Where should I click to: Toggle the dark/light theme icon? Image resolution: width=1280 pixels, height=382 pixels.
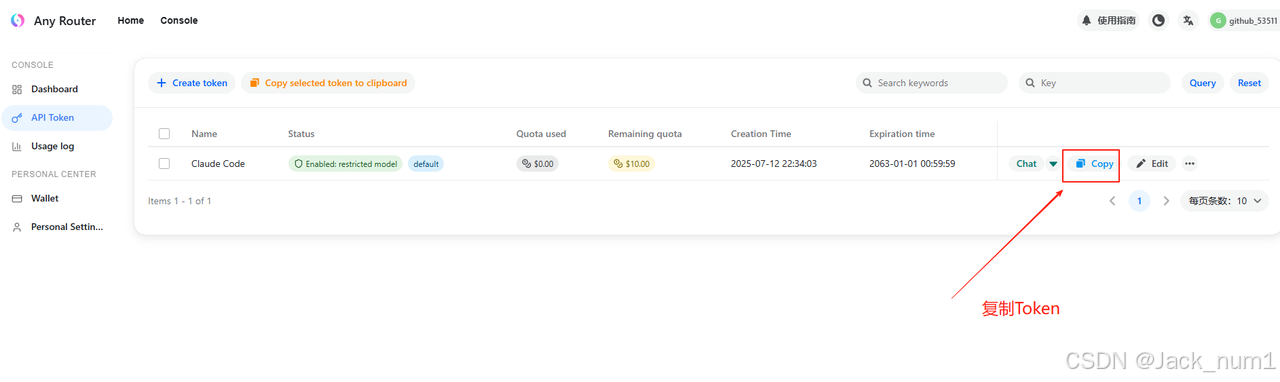pyautogui.click(x=1159, y=20)
